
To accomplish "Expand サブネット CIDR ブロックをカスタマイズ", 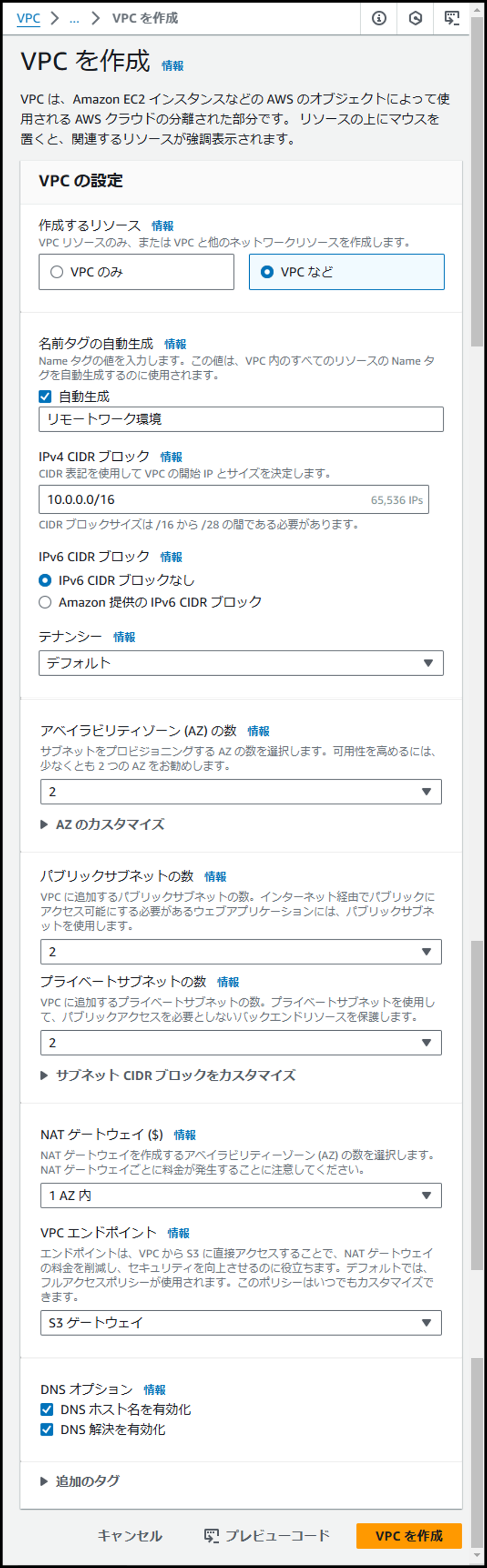I will 168,1075.
